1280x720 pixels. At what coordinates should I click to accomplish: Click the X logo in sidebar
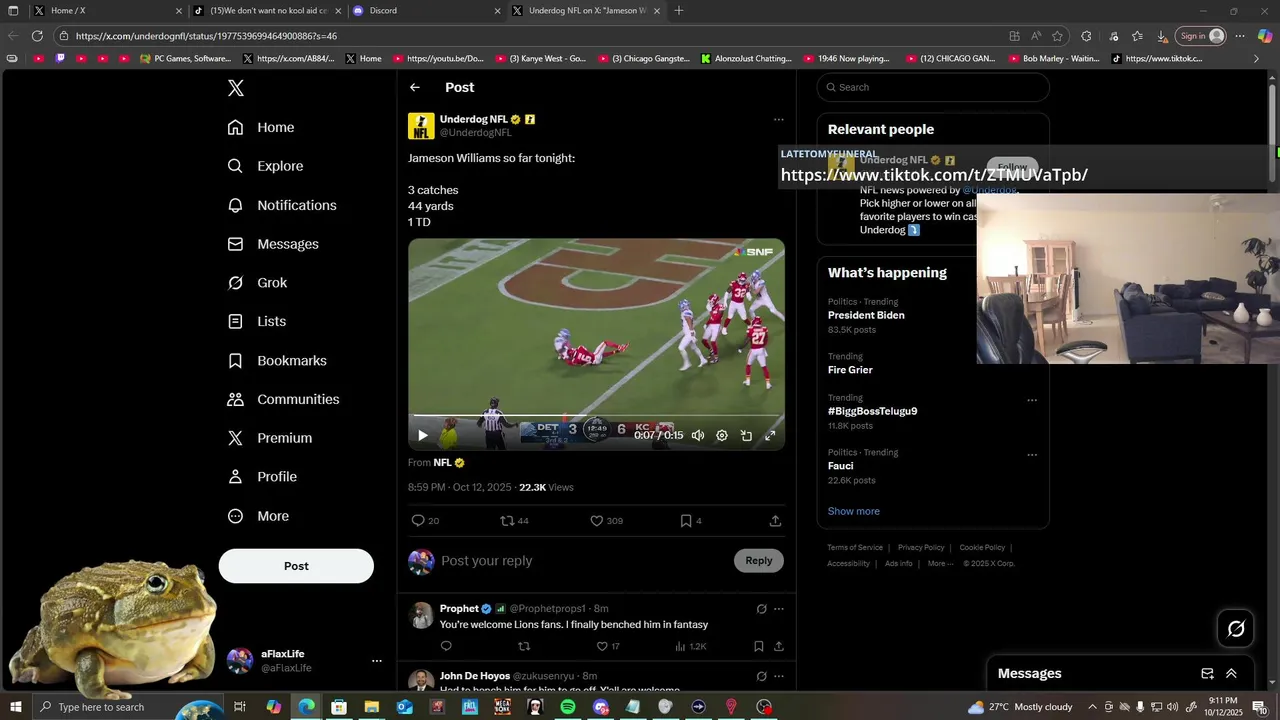click(236, 88)
